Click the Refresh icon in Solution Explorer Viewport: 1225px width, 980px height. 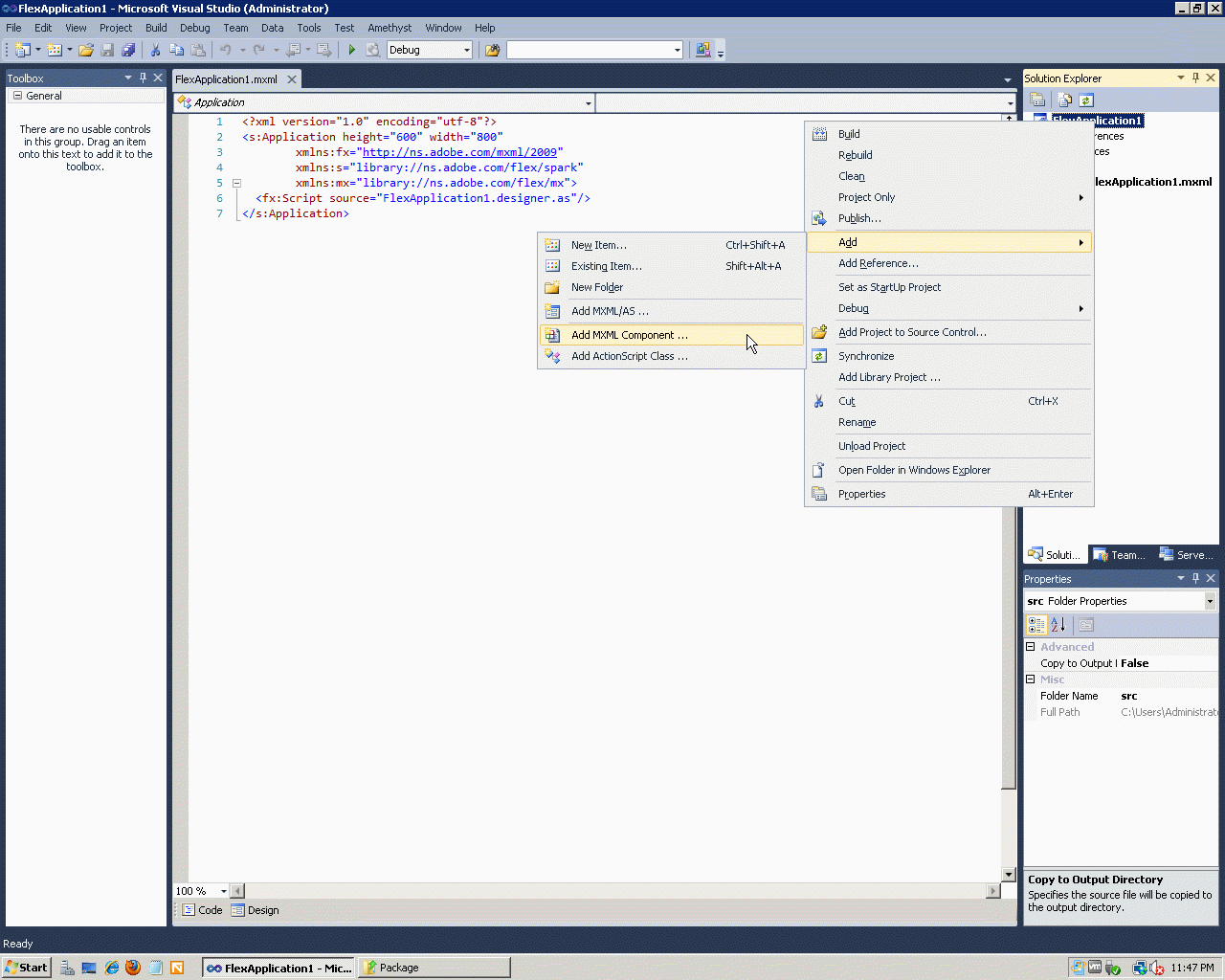click(x=1086, y=100)
